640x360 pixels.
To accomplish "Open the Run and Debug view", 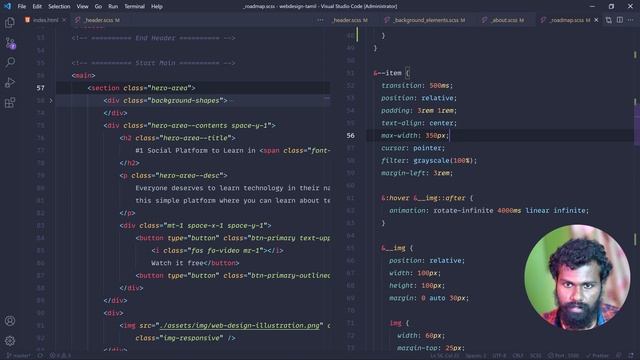I will 10,82.
